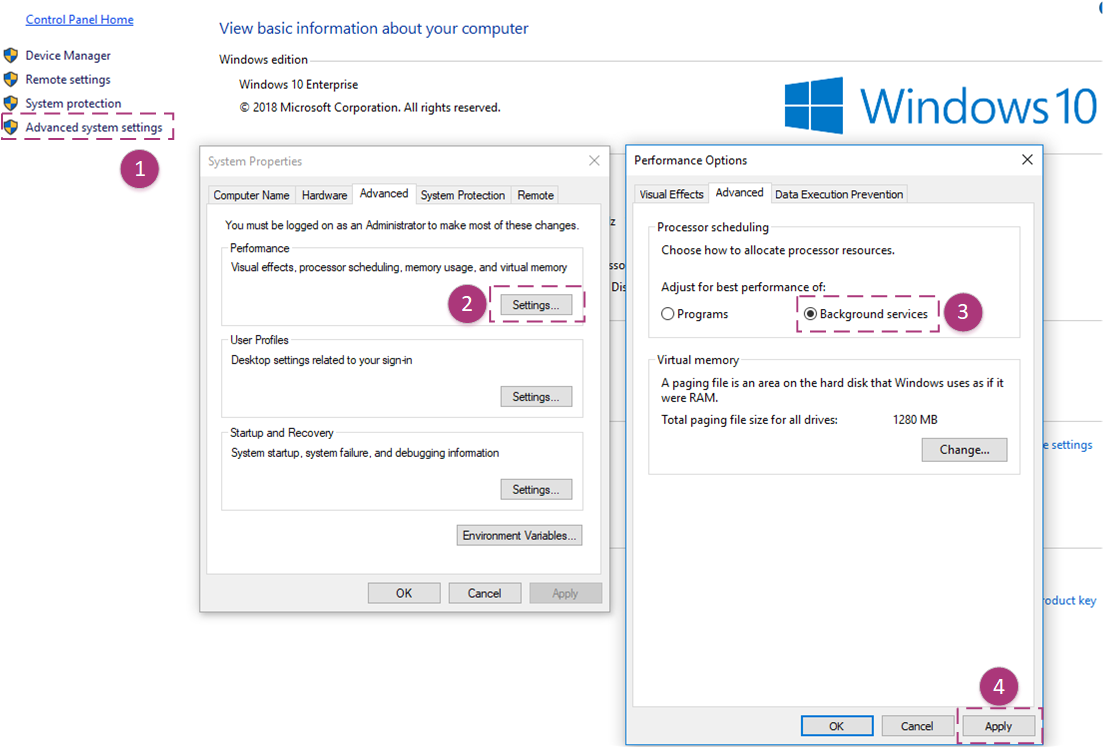1104x748 pixels.
Task: Open User Profiles Settings button
Action: (x=536, y=397)
